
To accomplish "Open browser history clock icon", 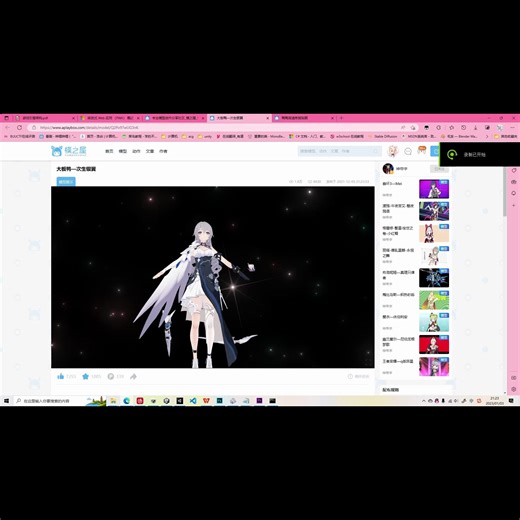I will [x=463, y=127].
